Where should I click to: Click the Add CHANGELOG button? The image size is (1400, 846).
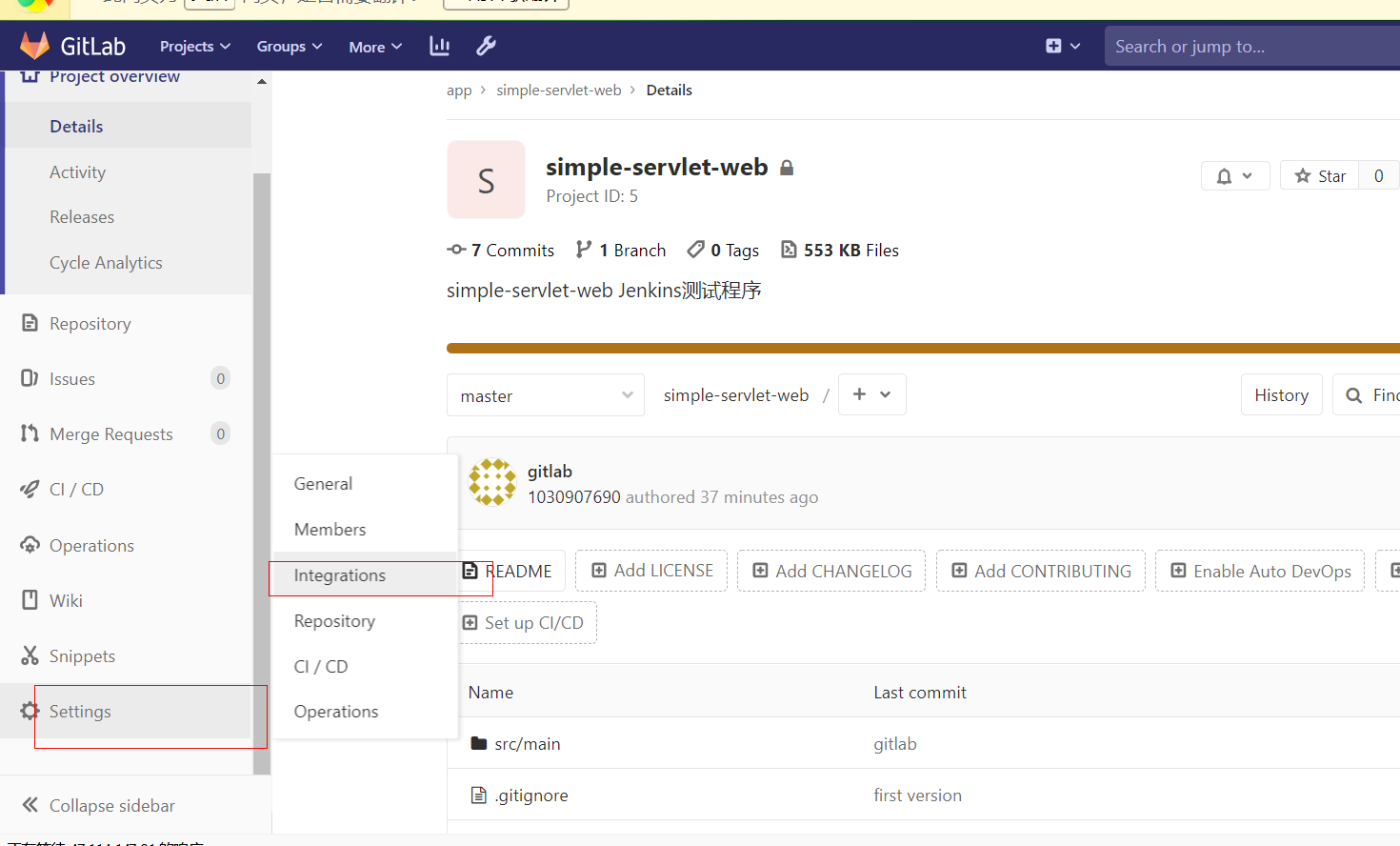[831, 571]
